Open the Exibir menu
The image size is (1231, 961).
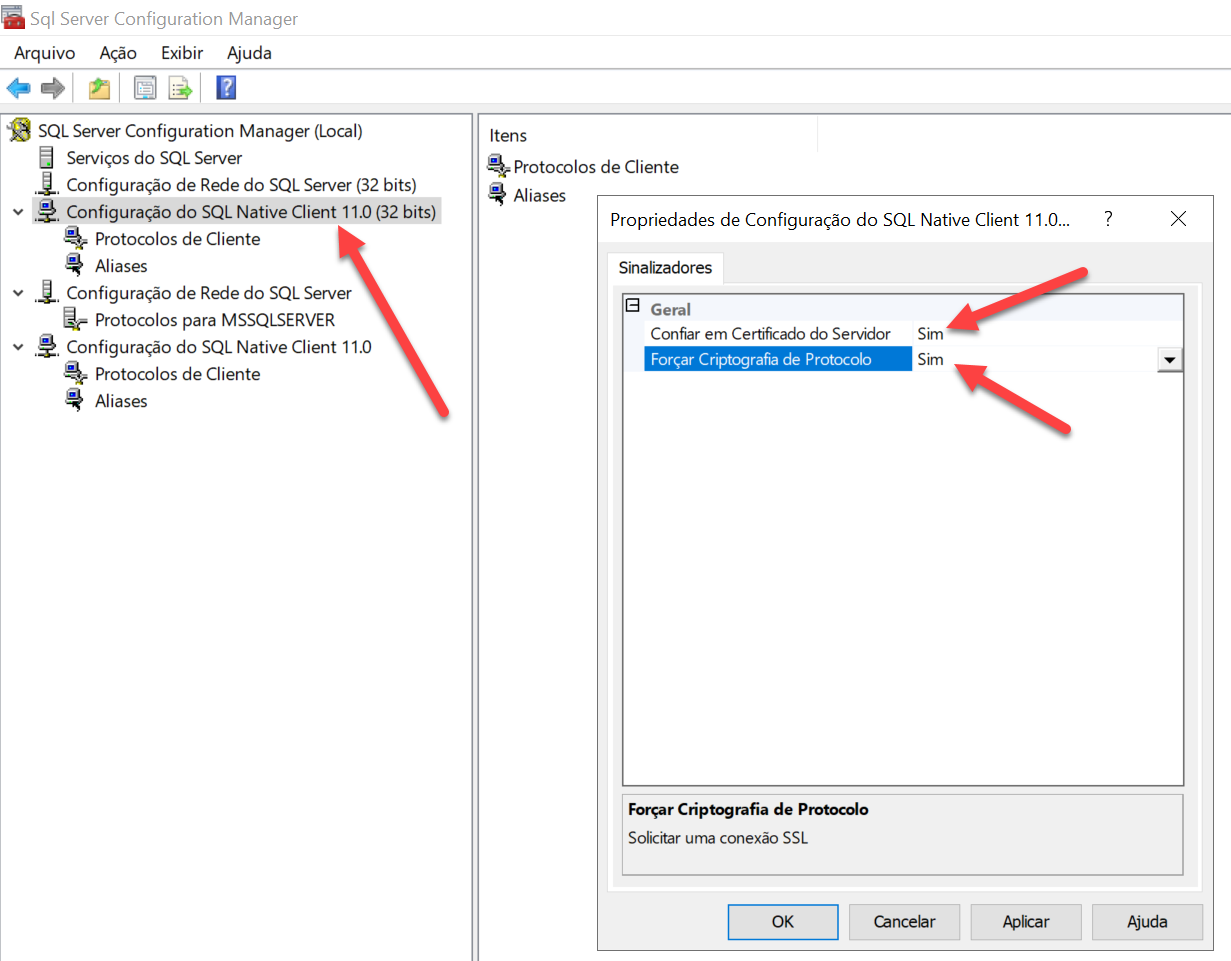(182, 53)
